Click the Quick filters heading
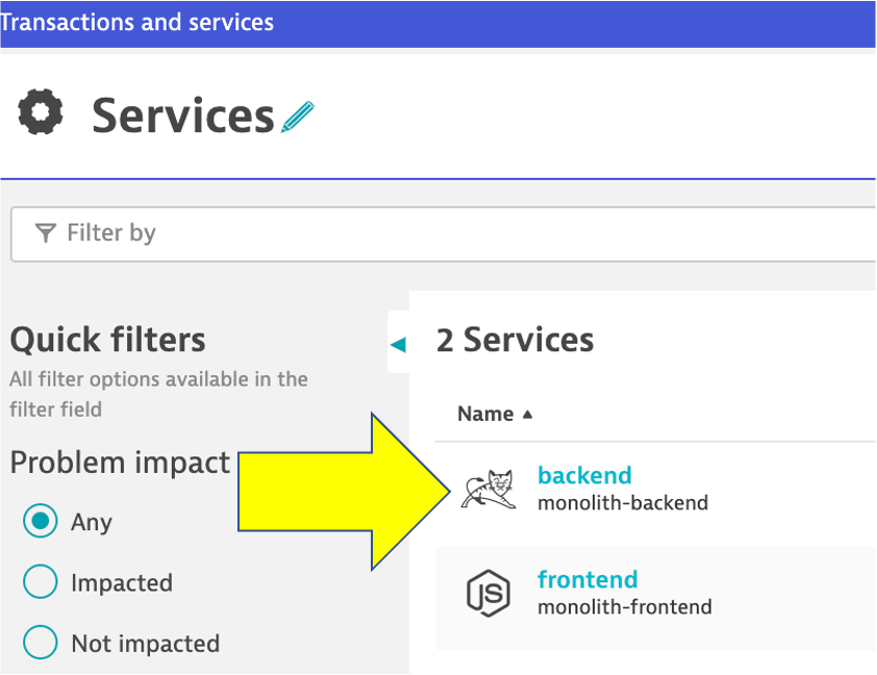This screenshot has width=877, height=675. 108,340
